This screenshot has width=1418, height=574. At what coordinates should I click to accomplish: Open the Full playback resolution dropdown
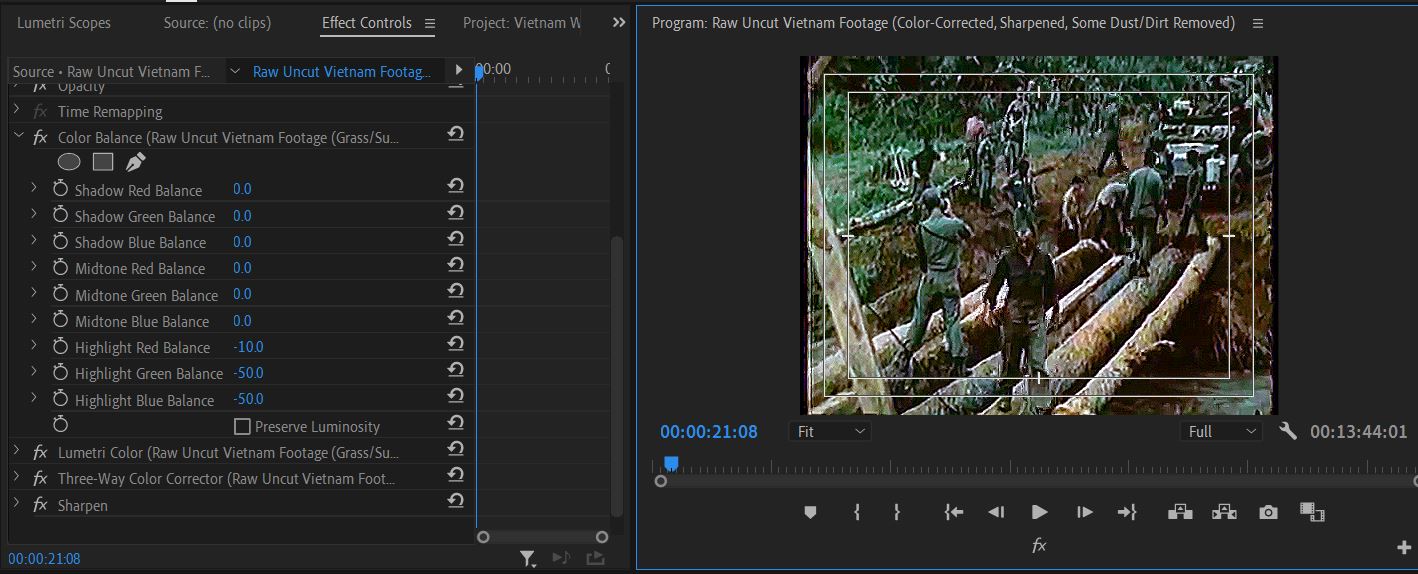[x=1221, y=431]
